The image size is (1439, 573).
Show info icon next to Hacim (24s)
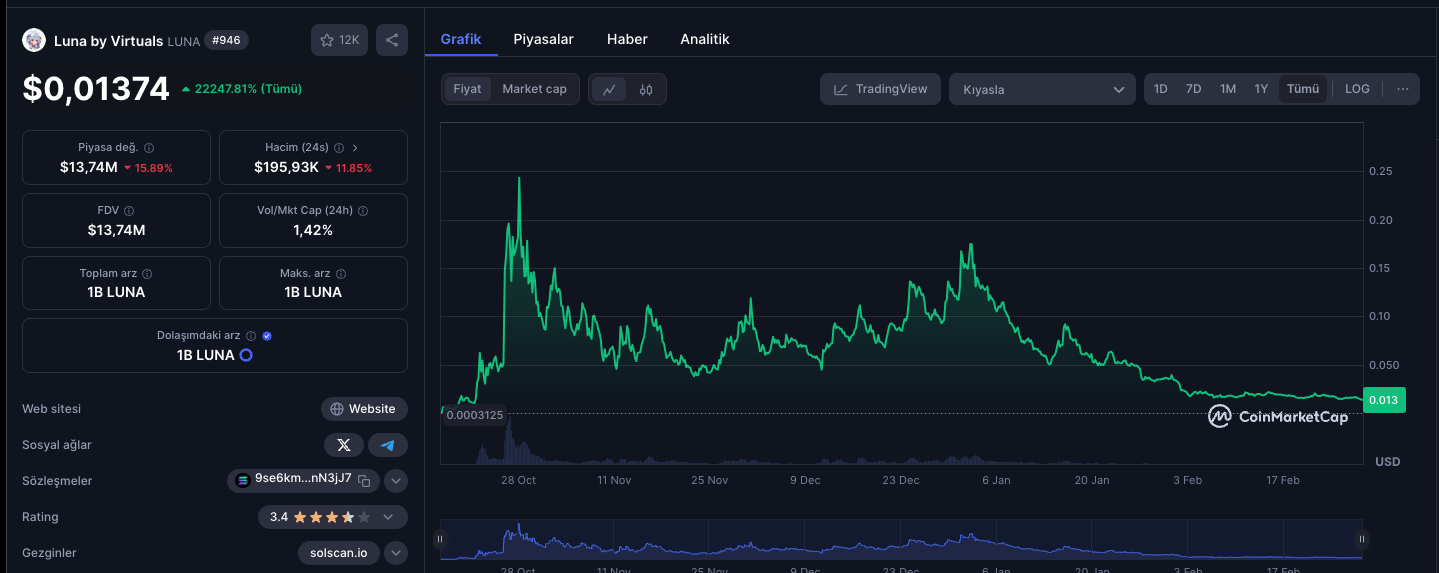coord(339,148)
